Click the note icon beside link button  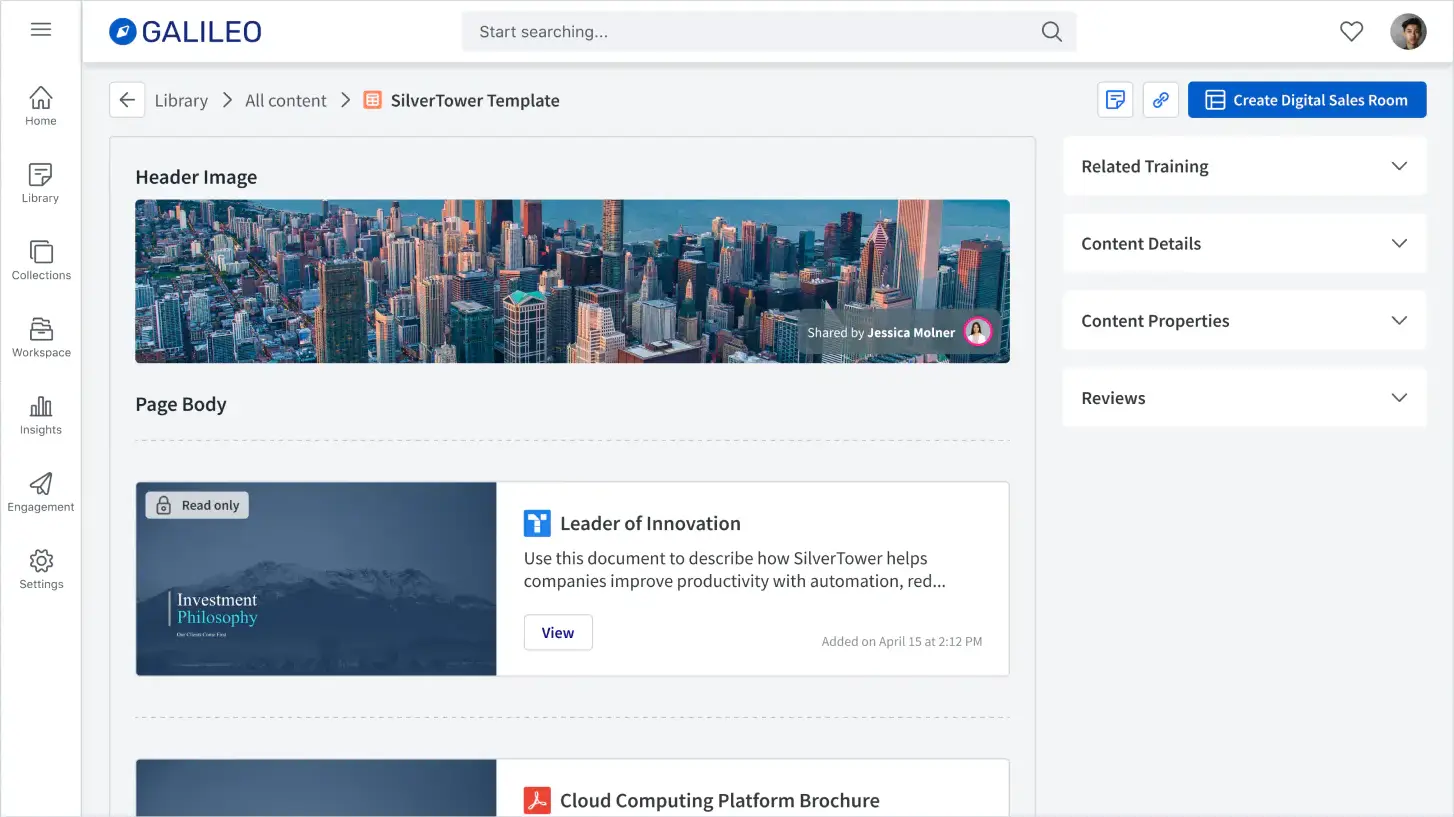coord(1115,100)
